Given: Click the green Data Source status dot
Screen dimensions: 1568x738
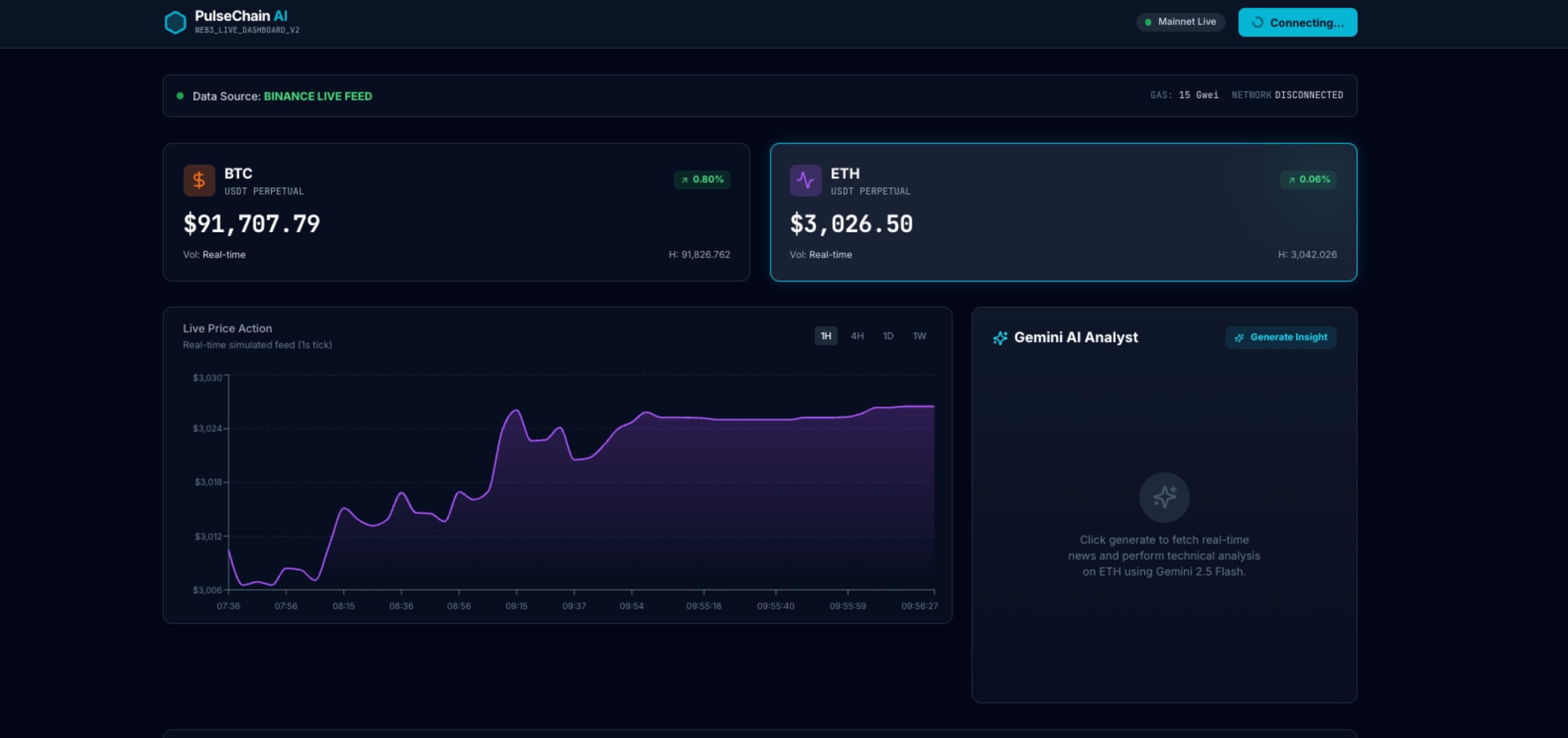Looking at the screenshot, I should tap(180, 96).
